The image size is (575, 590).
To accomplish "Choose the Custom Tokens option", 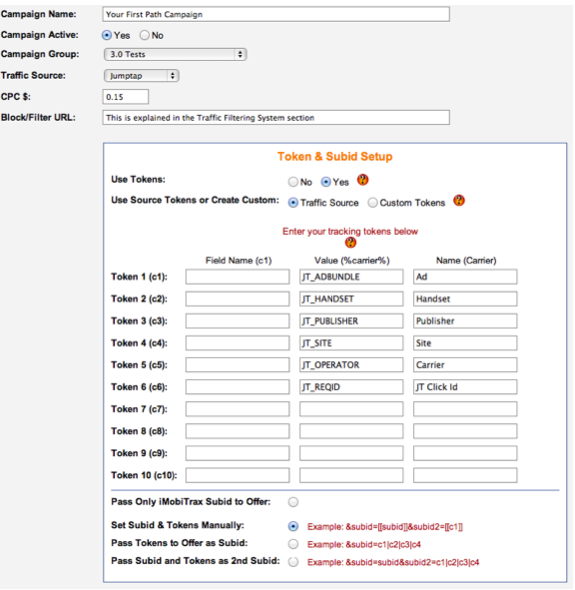I will pyautogui.click(x=373, y=203).
